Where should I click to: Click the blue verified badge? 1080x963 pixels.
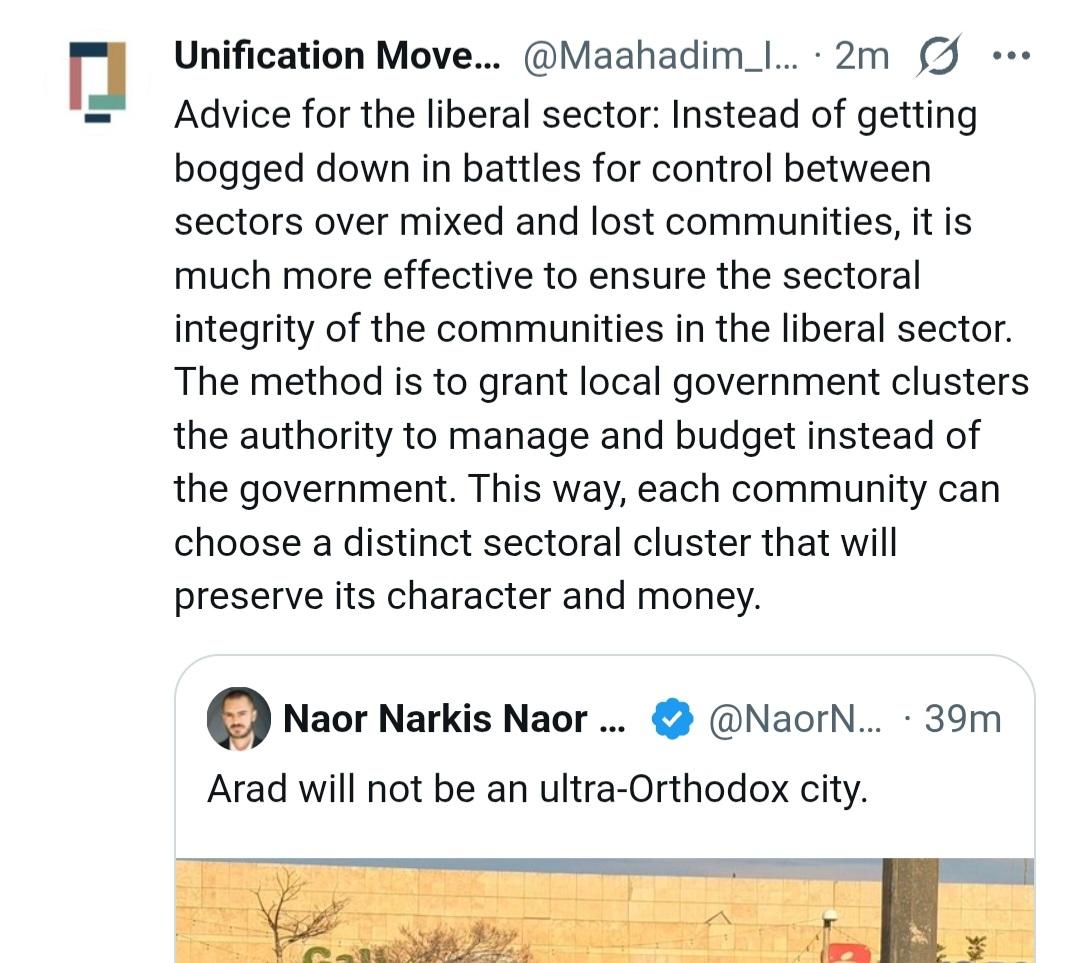tap(673, 719)
